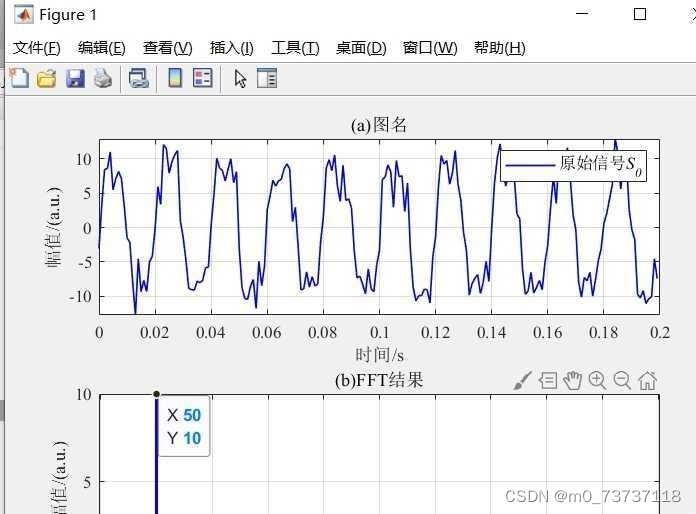Maximize the Figure 1 window
The height and width of the screenshot is (514, 696).
(x=640, y=14)
